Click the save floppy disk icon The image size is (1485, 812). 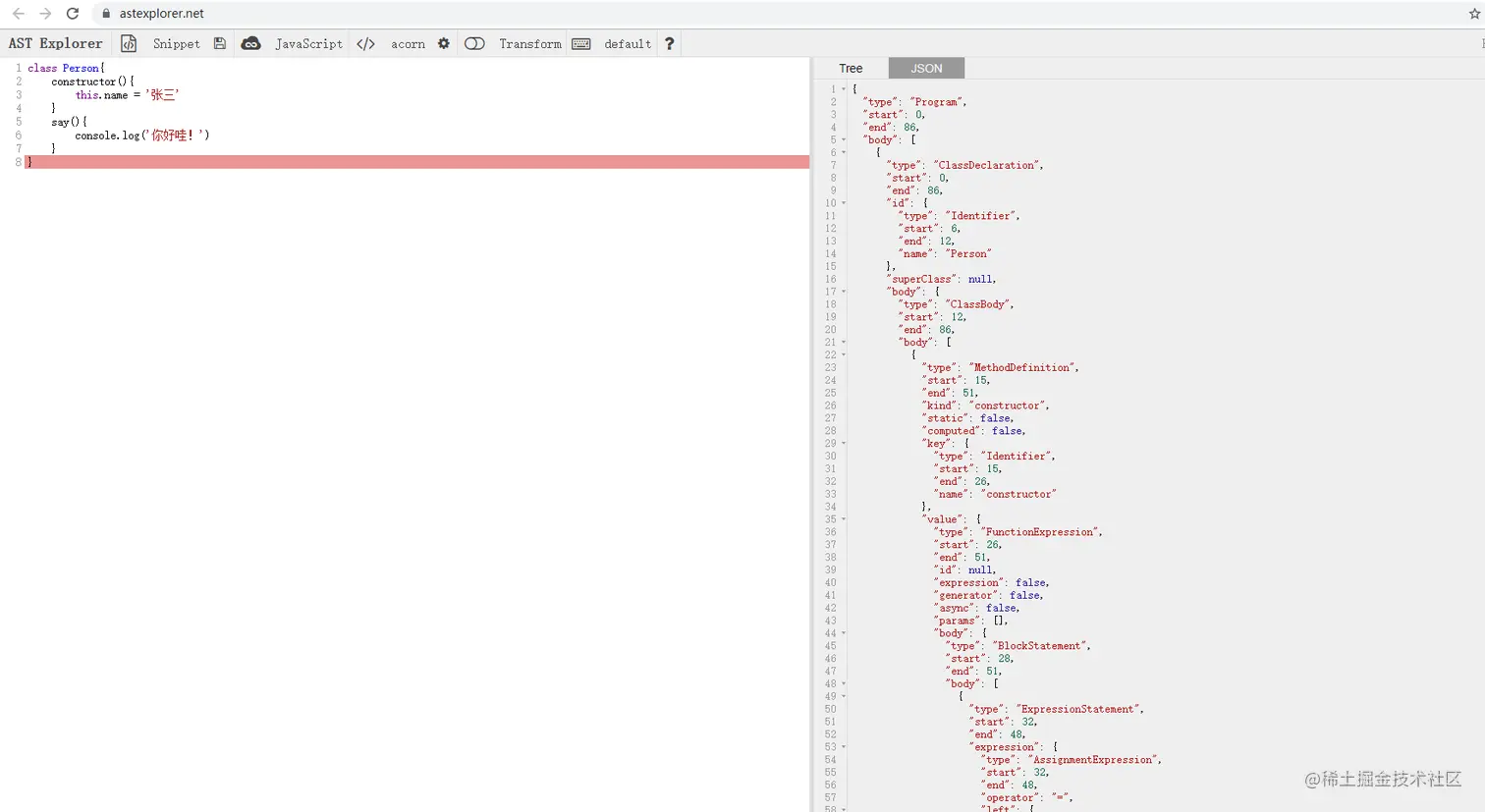click(x=220, y=43)
